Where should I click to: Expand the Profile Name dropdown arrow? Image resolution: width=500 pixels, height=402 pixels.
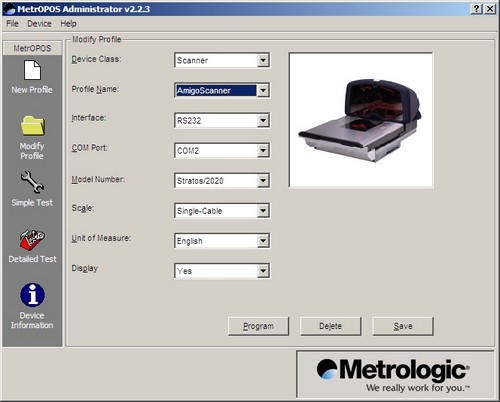pos(263,90)
